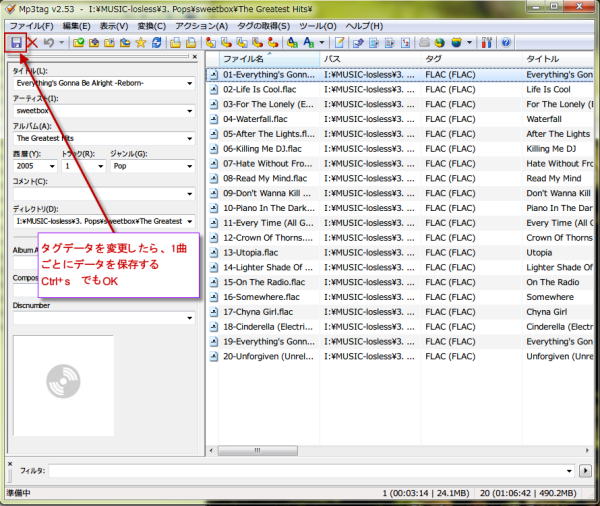This screenshot has height=506, width=600.
Task: Click the red X Remove tag icon
Action: pyautogui.click(x=33, y=43)
